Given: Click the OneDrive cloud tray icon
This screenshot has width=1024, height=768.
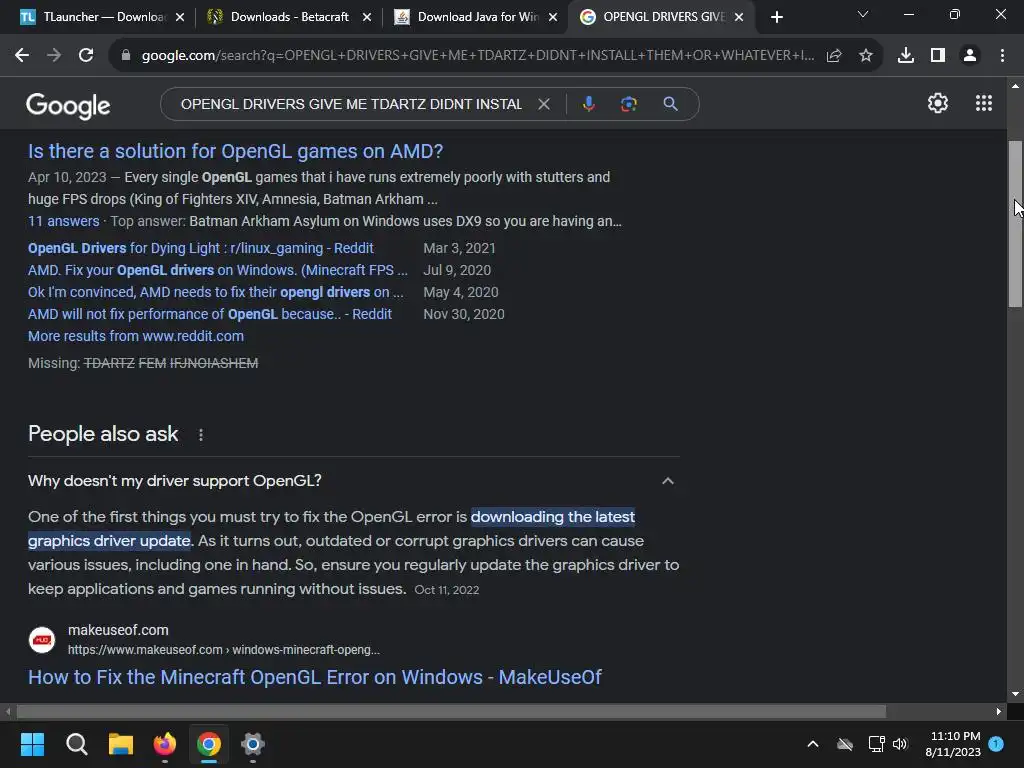Looking at the screenshot, I should [x=845, y=744].
